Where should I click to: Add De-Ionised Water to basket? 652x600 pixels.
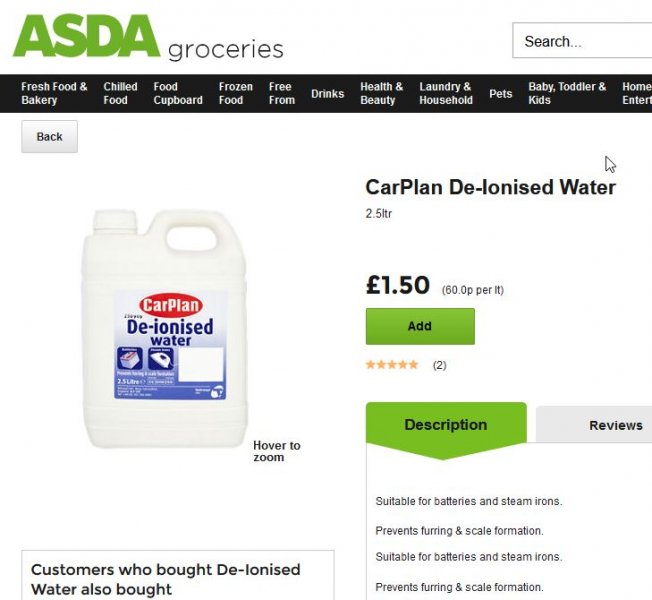420,326
